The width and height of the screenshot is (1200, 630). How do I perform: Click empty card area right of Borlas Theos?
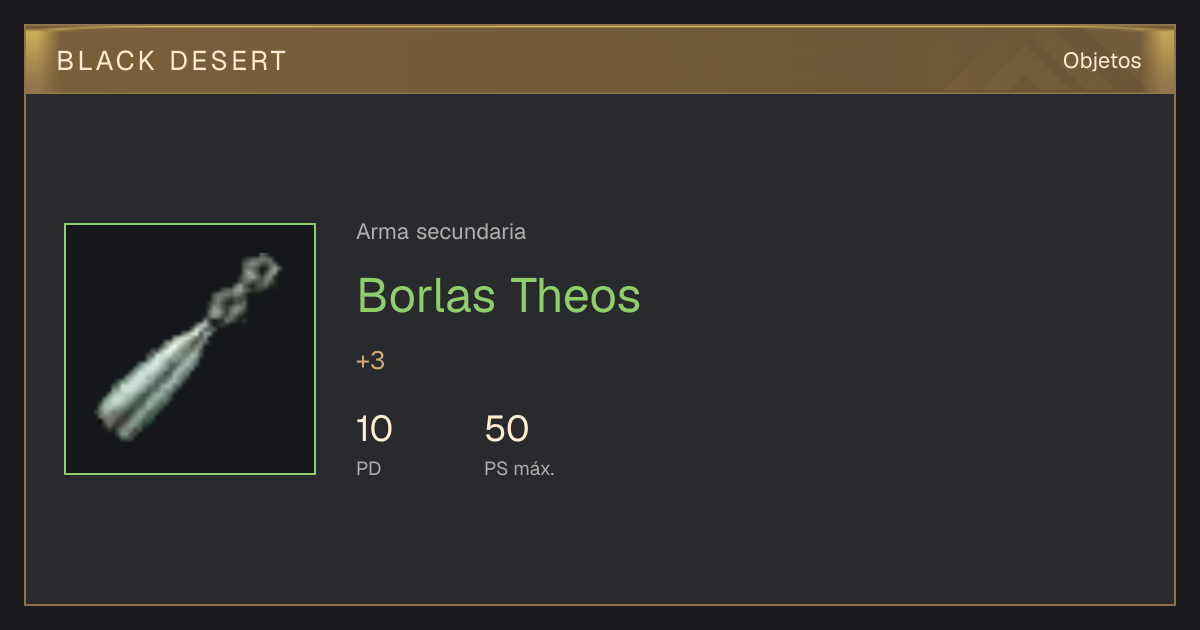[900, 296]
